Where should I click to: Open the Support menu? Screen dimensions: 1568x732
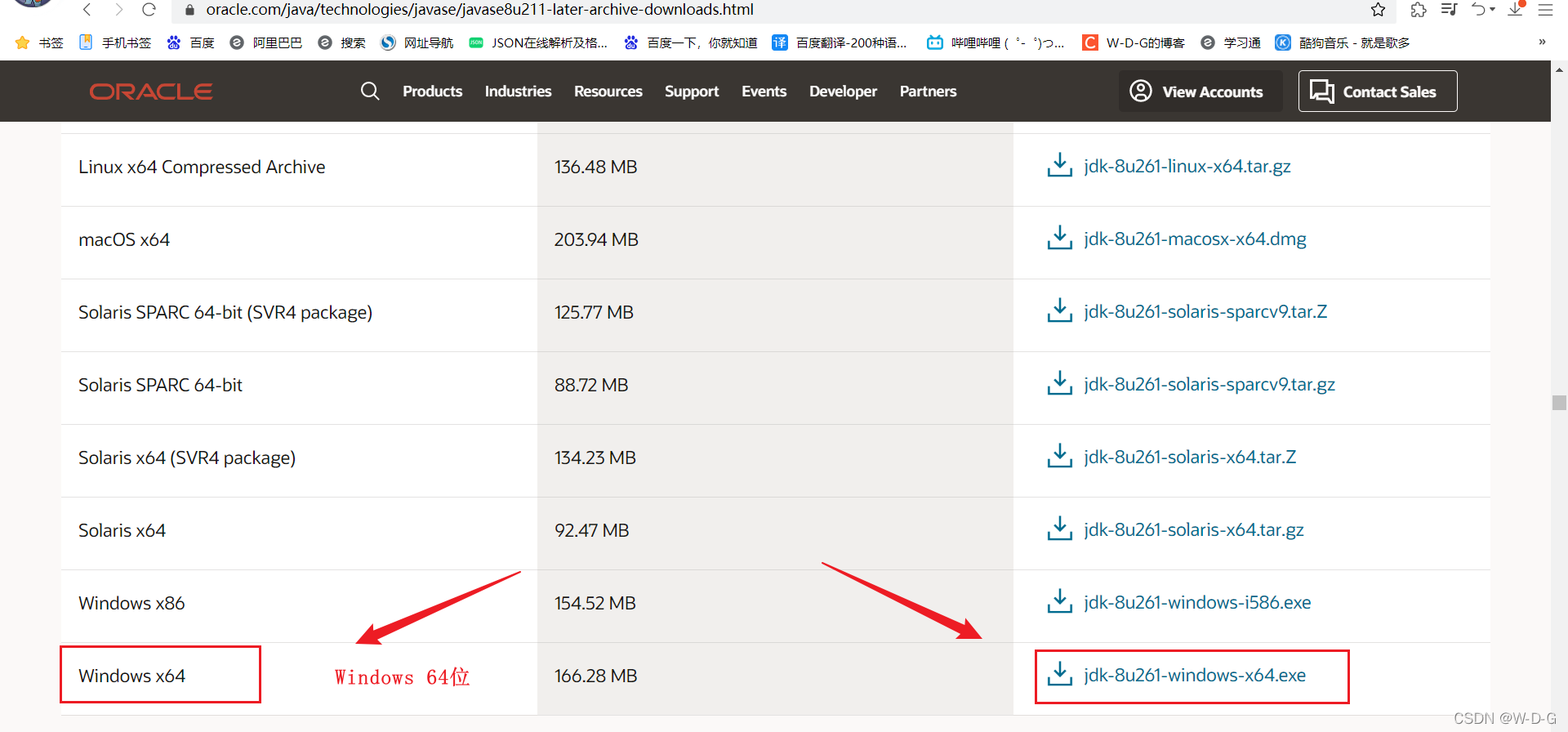pos(692,91)
